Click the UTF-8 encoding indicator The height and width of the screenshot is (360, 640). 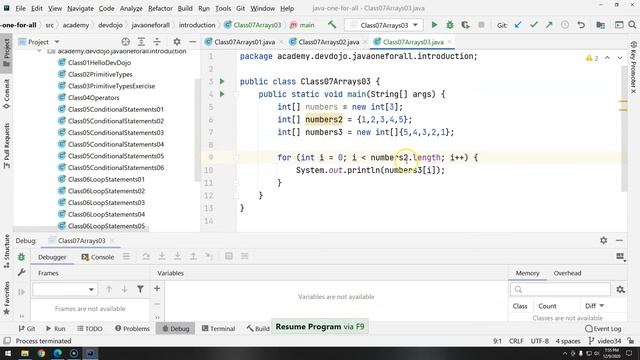539,341
